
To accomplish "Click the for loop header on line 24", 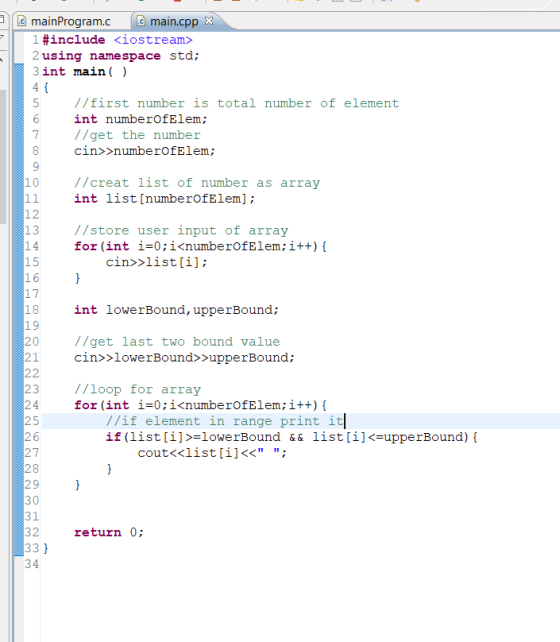I will [x=200, y=405].
